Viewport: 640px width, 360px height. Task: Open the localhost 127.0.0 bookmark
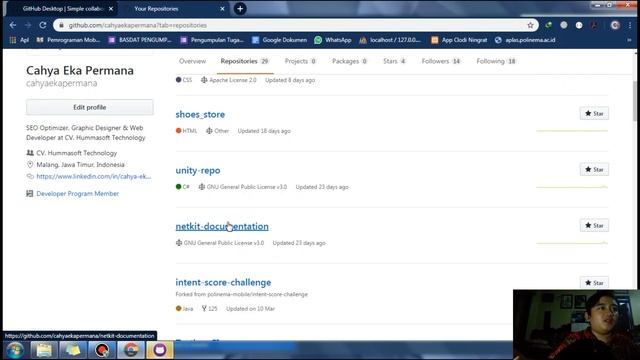pyautogui.click(x=390, y=40)
